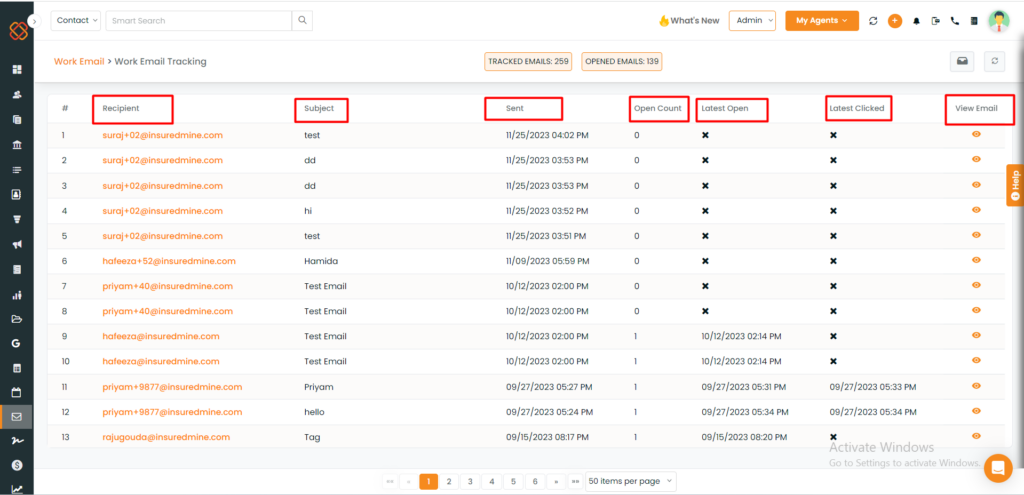The width and height of the screenshot is (1024, 495).
Task: Sort by the Recipient column header
Action: click(x=121, y=108)
